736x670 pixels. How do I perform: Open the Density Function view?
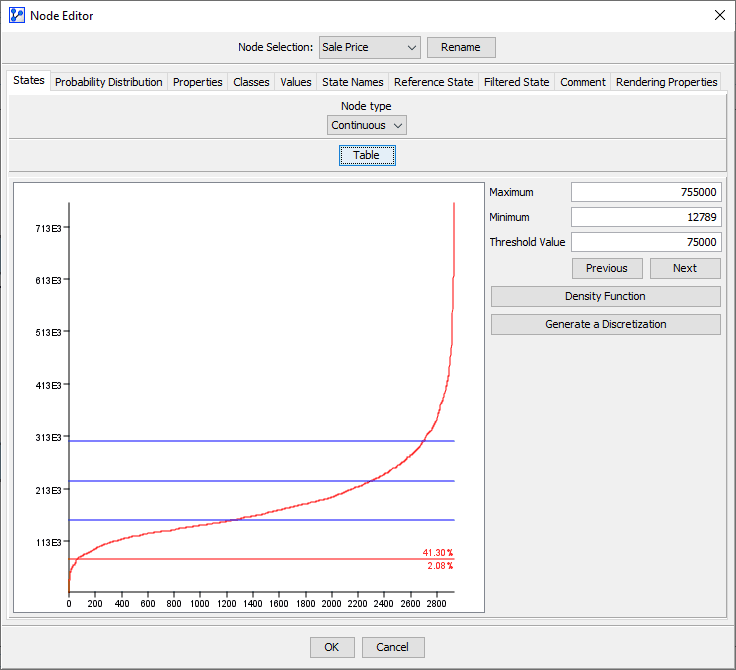(606, 296)
